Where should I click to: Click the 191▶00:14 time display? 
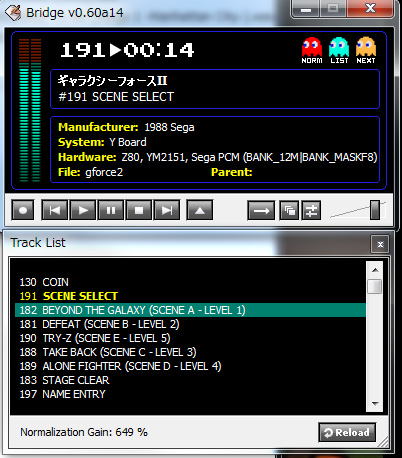tap(127, 50)
